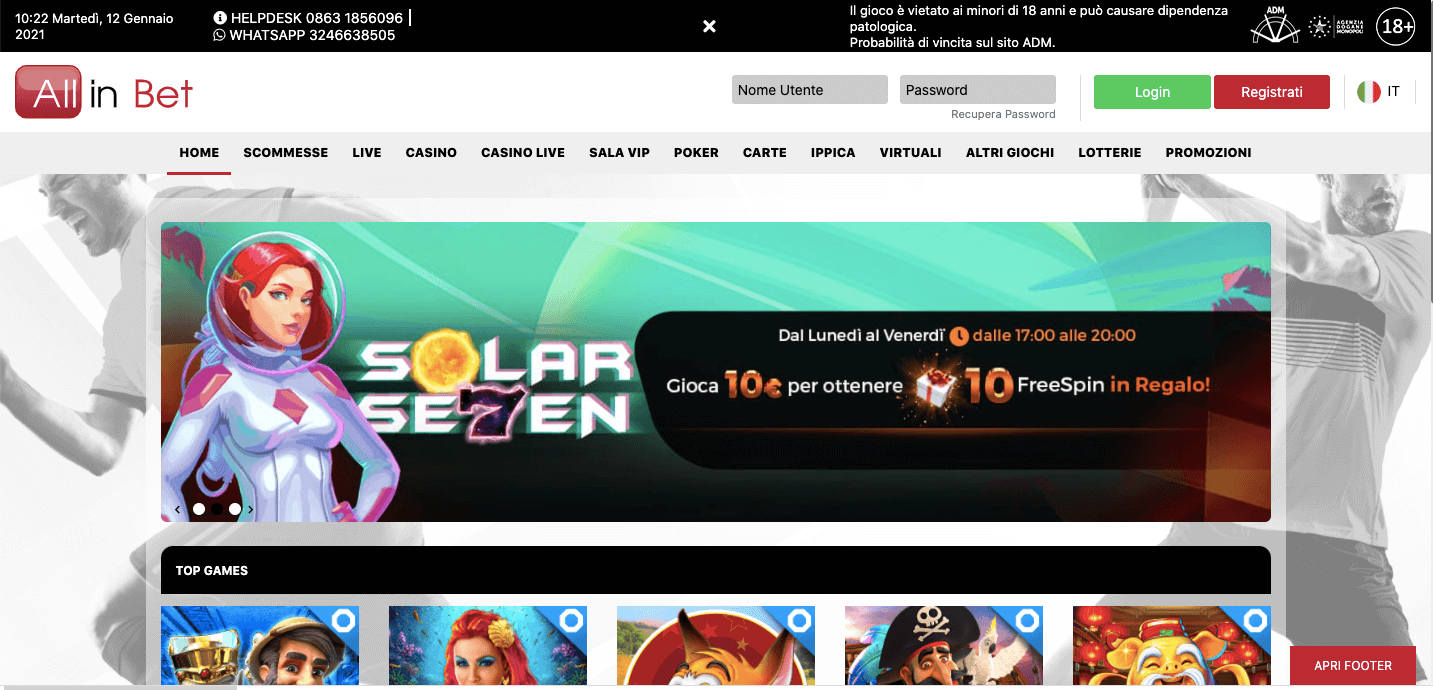The image size is (1433, 690).
Task: Open the CASINO section
Action: point(431,153)
